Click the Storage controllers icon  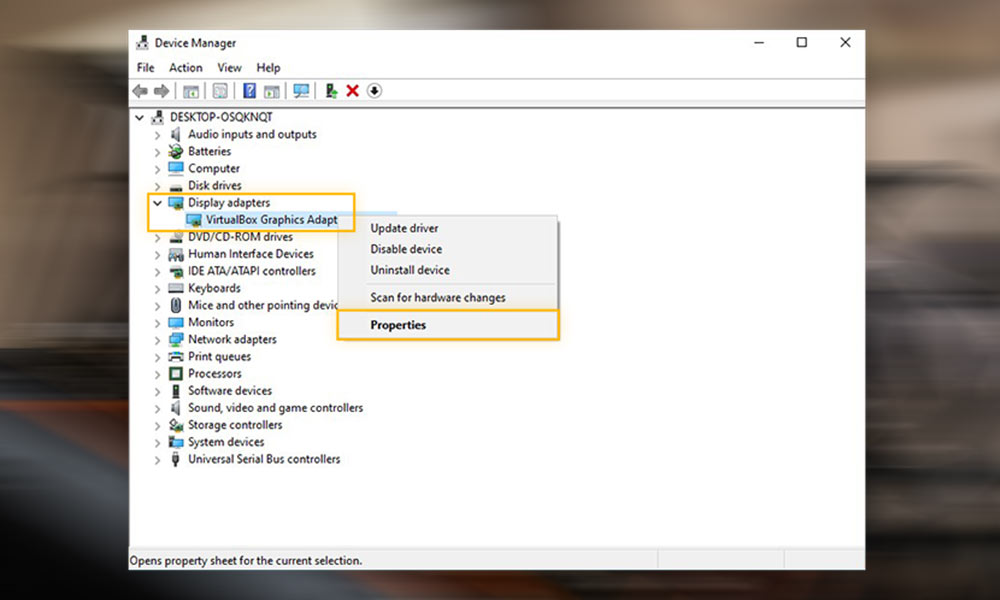click(x=175, y=425)
